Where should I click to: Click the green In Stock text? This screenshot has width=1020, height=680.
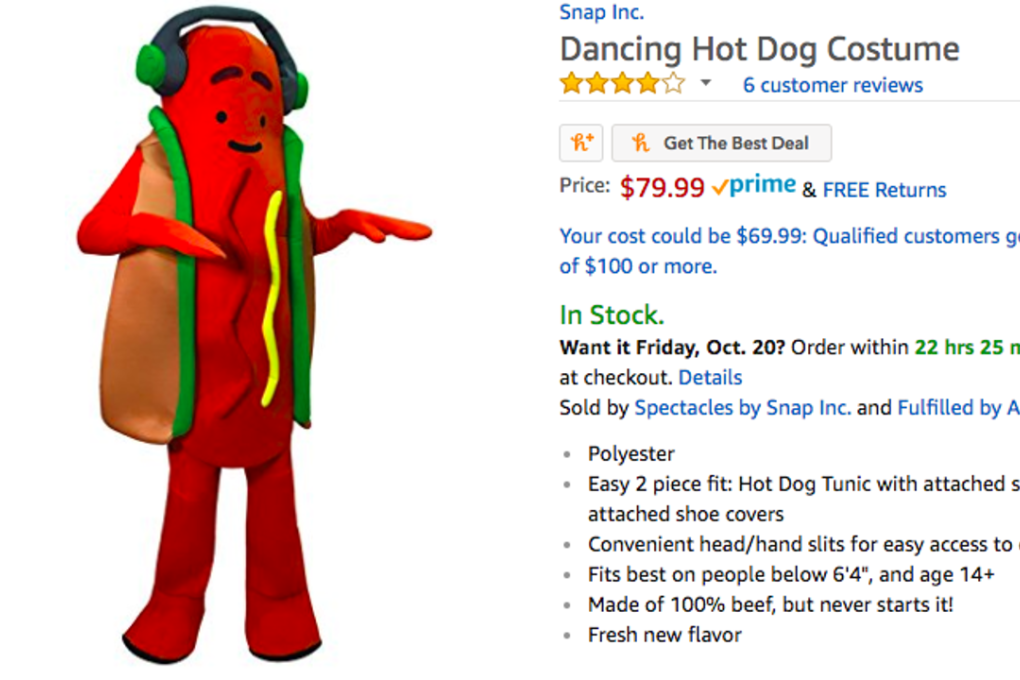(x=610, y=314)
